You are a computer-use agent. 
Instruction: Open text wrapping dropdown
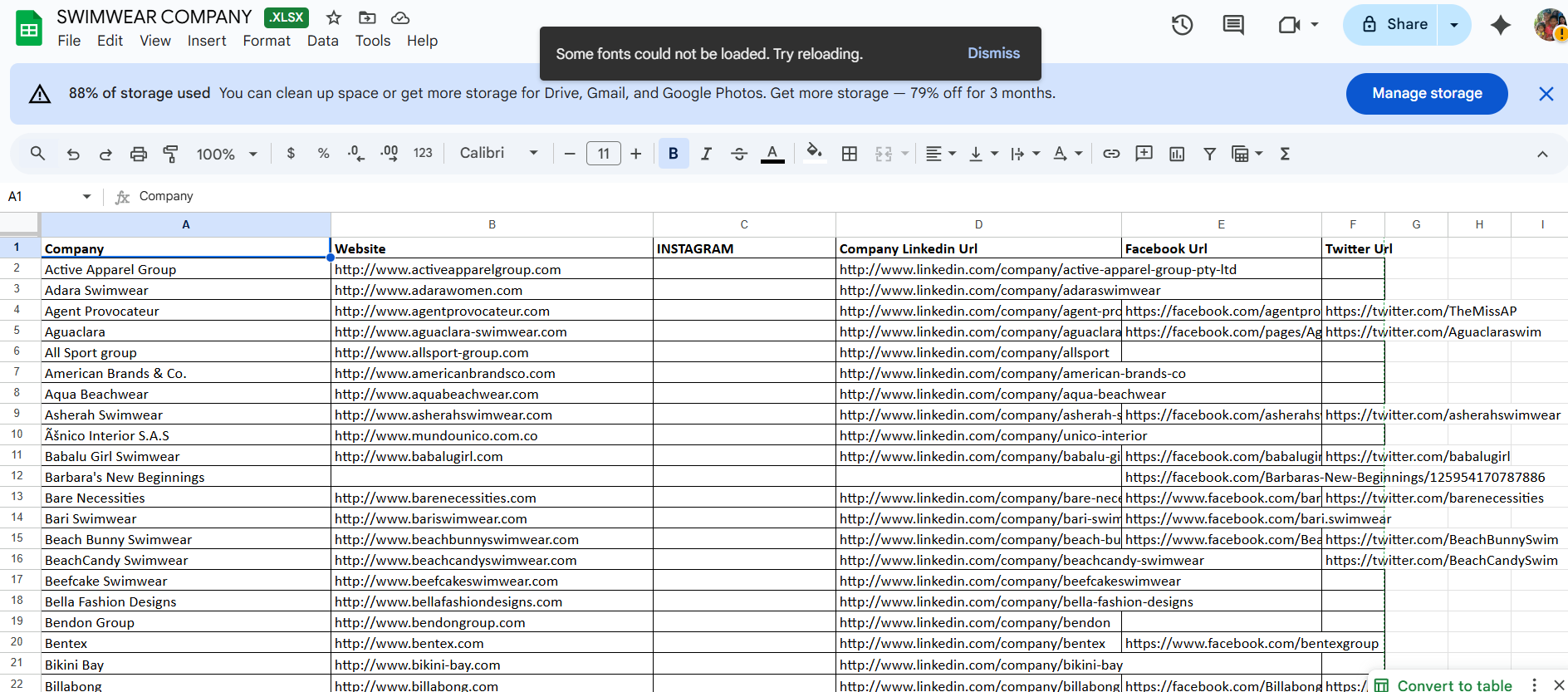click(x=1026, y=154)
